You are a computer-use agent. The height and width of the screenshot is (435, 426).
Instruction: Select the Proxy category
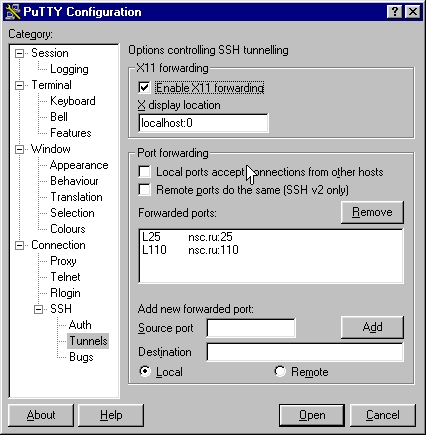click(x=63, y=261)
